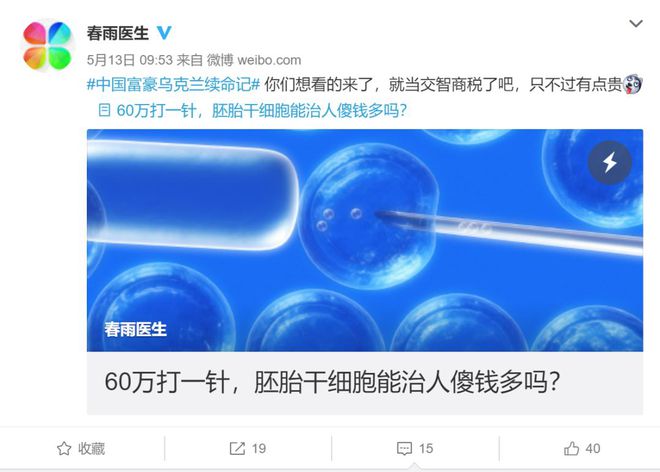Click the lightning bolt icon on the image
This screenshot has width=660, height=472.
point(609,163)
